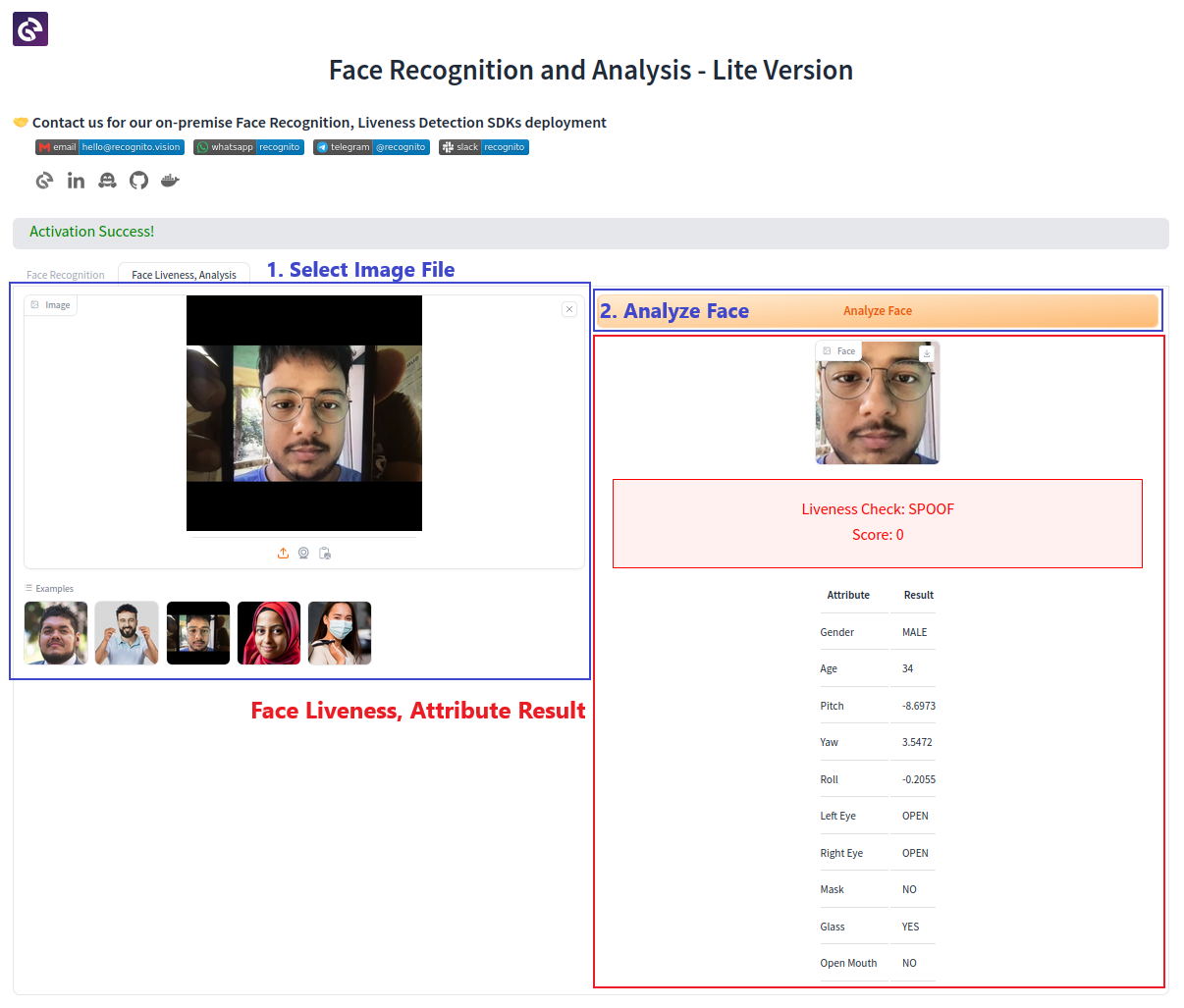Click the Analyze Face button

pos(878,311)
